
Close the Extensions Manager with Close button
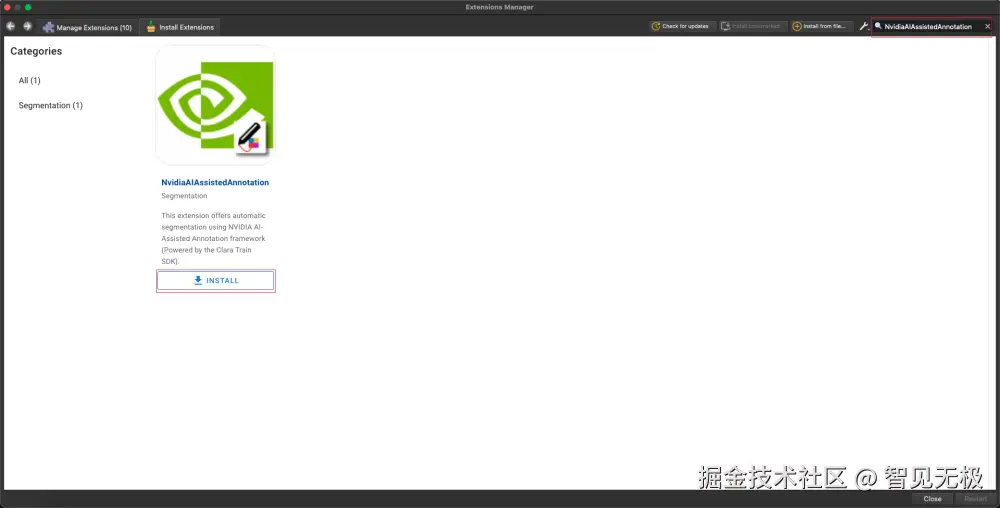pyautogui.click(x=932, y=498)
